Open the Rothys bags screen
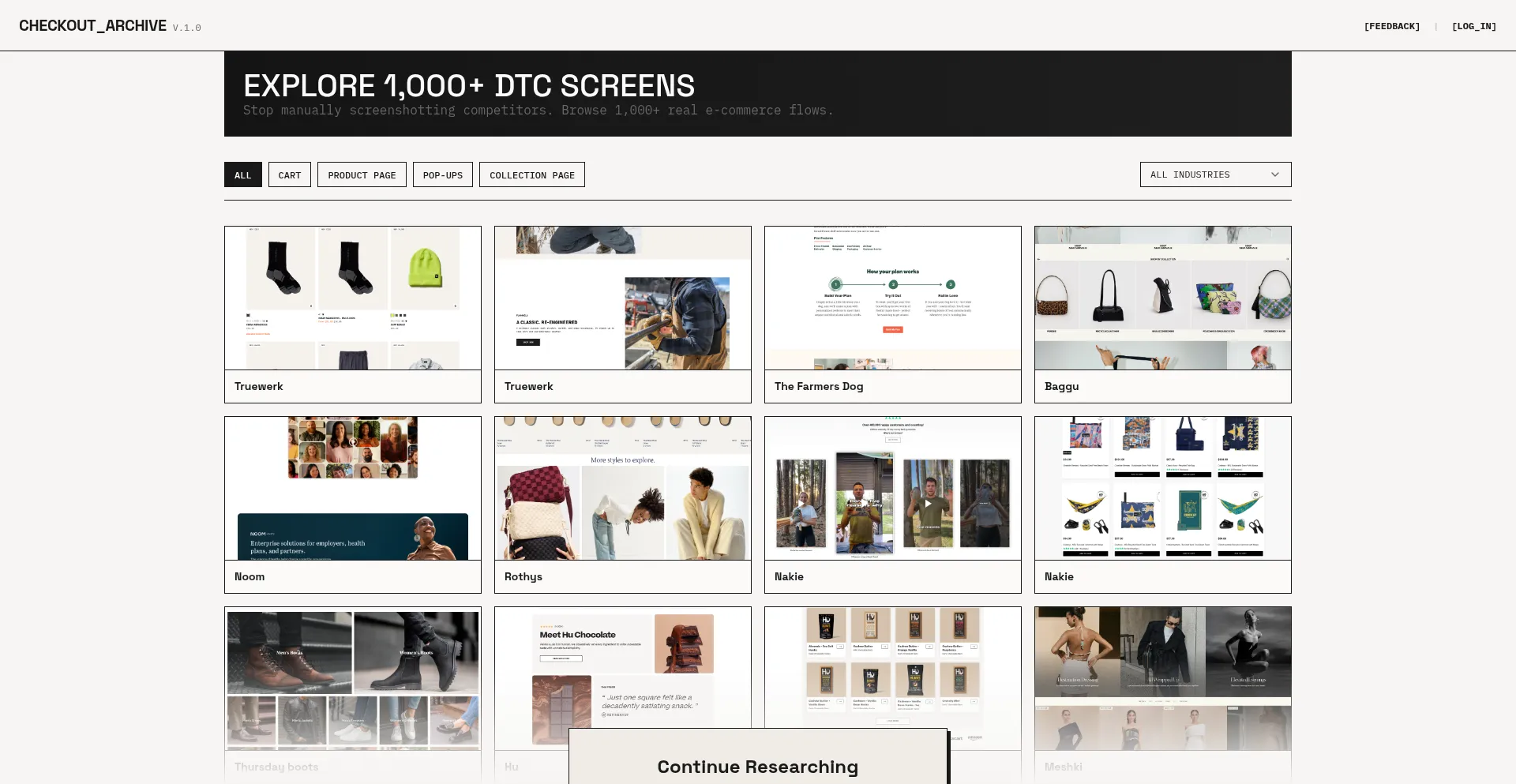 pyautogui.click(x=622, y=487)
